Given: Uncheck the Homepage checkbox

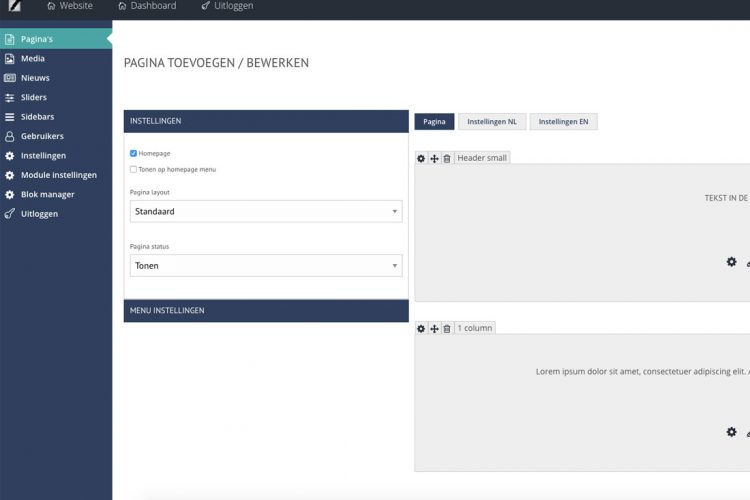Looking at the screenshot, I should click(134, 153).
